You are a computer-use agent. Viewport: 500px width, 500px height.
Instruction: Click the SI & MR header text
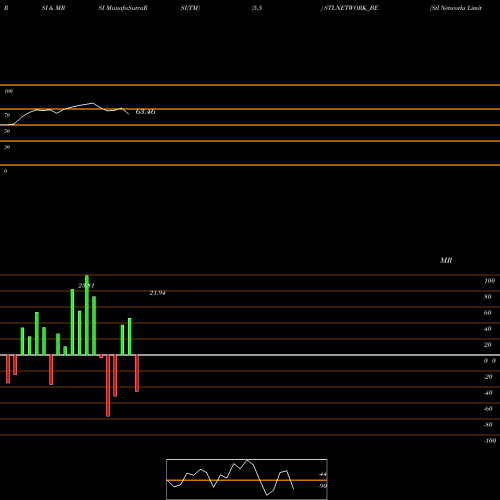pyautogui.click(x=53, y=8)
